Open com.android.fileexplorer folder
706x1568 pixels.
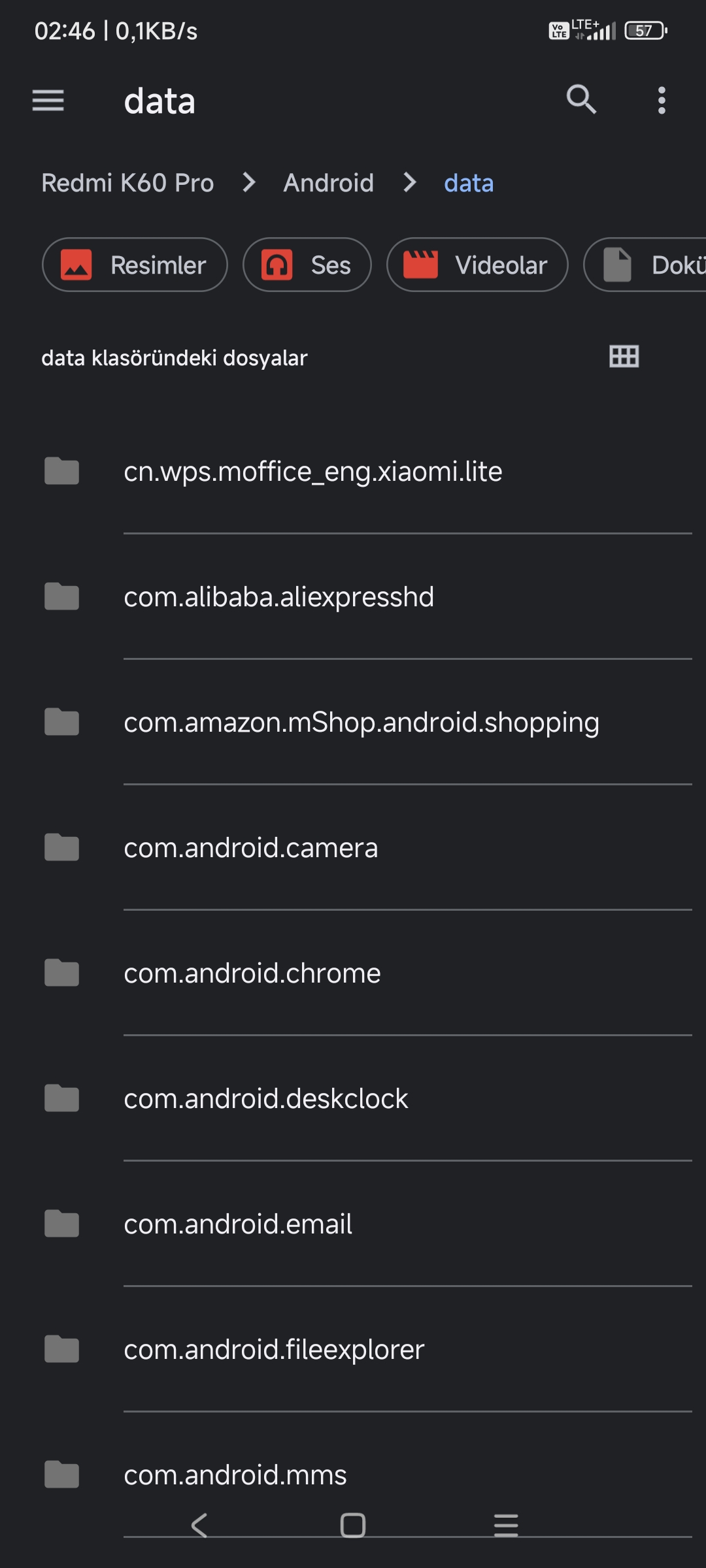point(274,1350)
